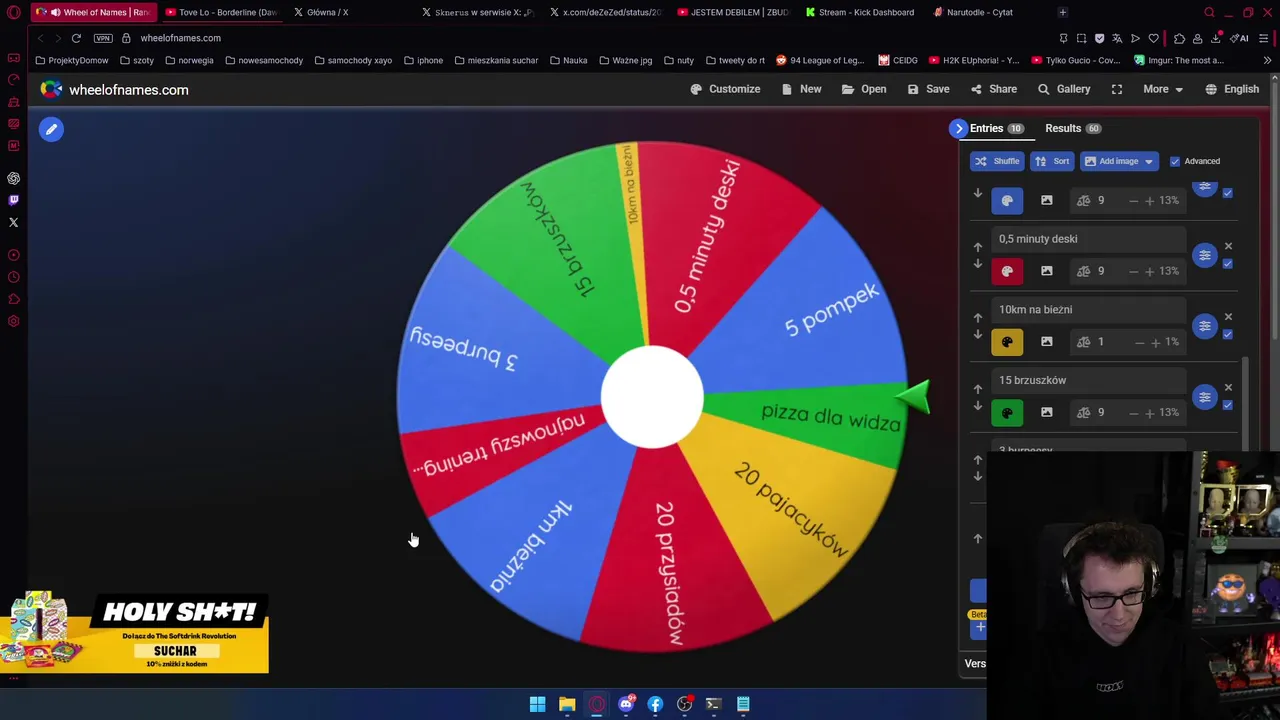The height and width of the screenshot is (720, 1280).
Task: Create a New wheel
Action: 801,89
